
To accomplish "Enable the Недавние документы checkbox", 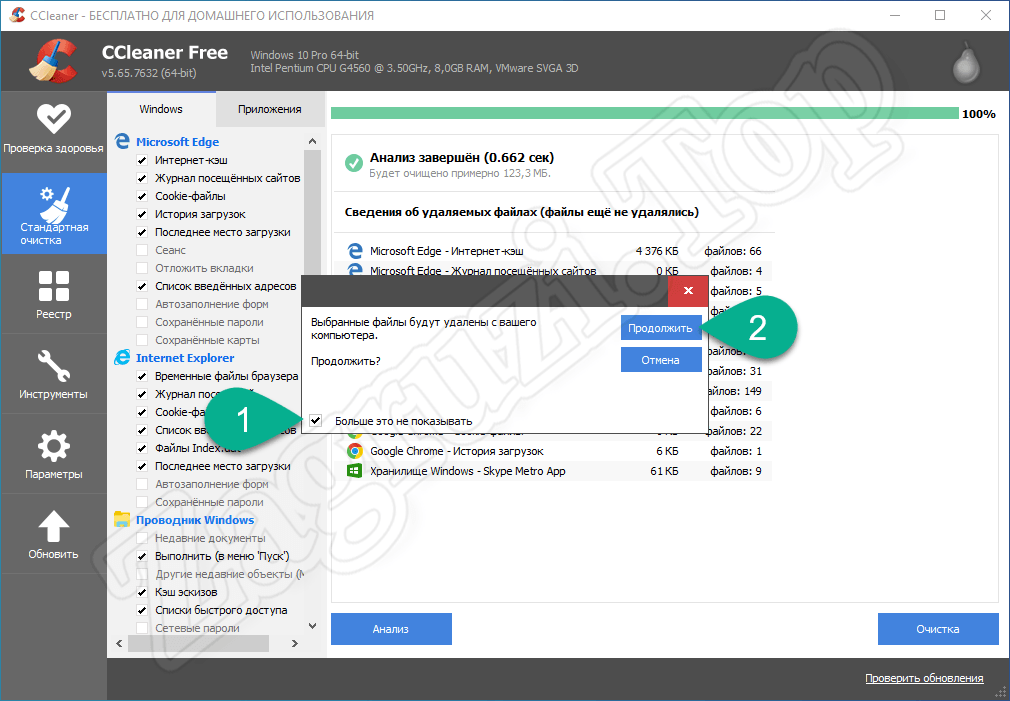I will pyautogui.click(x=142, y=538).
